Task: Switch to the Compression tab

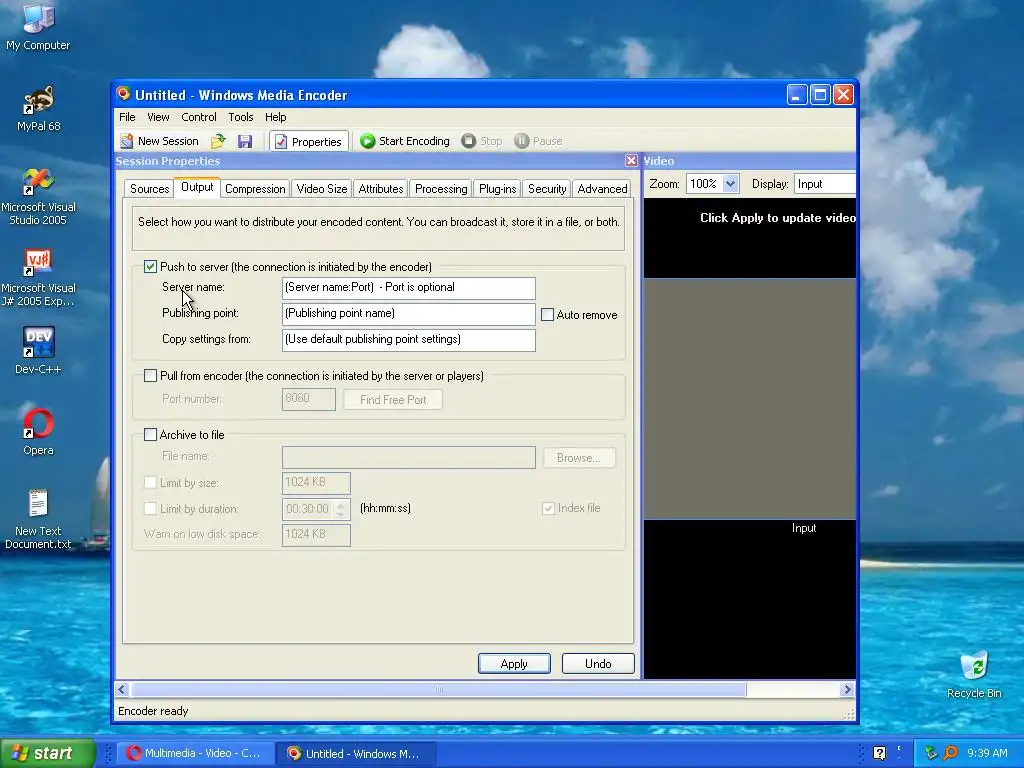Action: pyautogui.click(x=255, y=189)
